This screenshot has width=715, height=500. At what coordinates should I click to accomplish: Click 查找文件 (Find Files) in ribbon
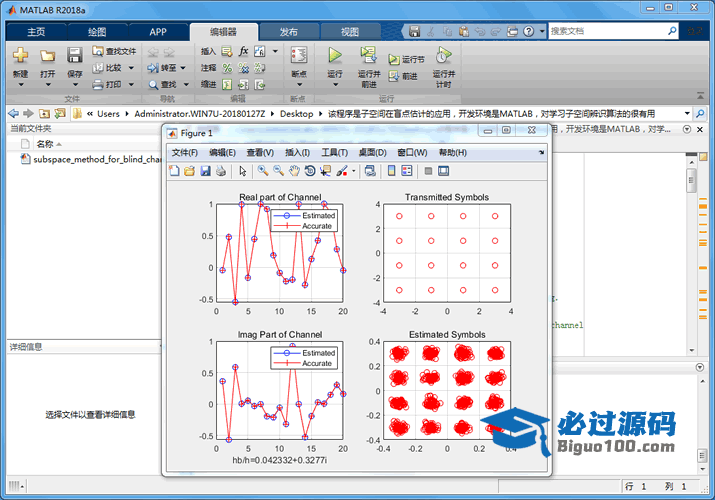click(x=114, y=51)
